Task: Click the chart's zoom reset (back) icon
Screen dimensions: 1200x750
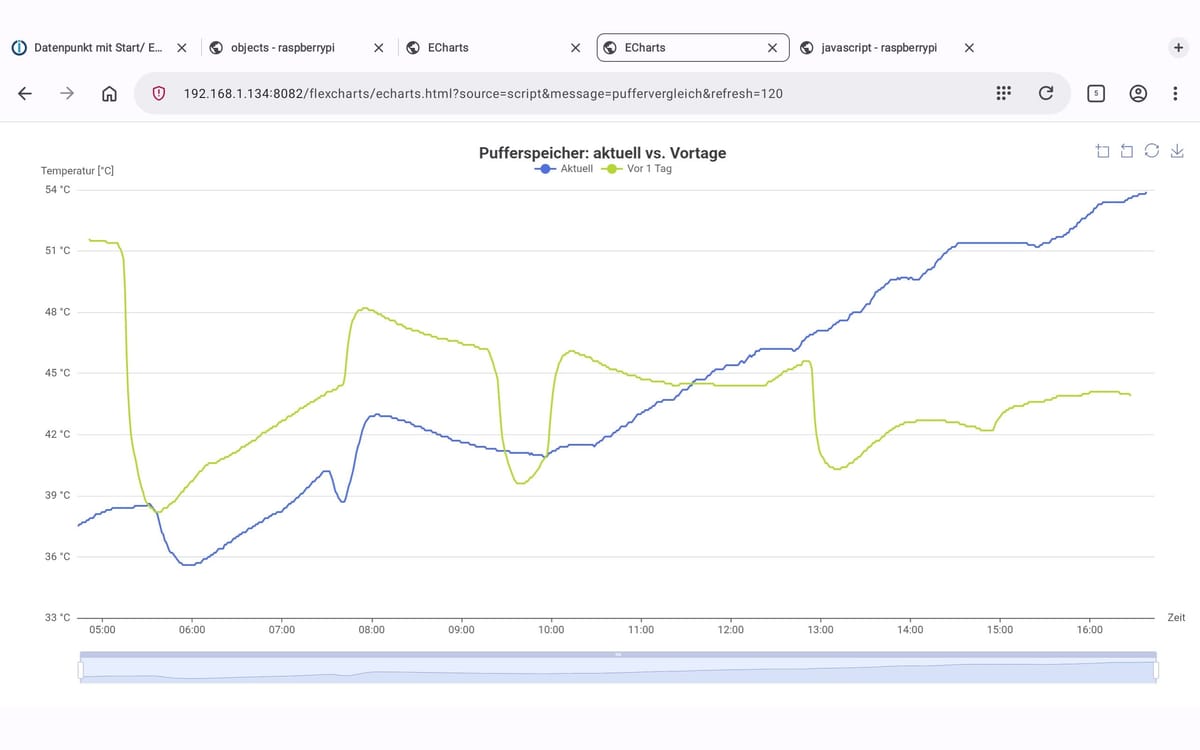Action: tap(1127, 151)
